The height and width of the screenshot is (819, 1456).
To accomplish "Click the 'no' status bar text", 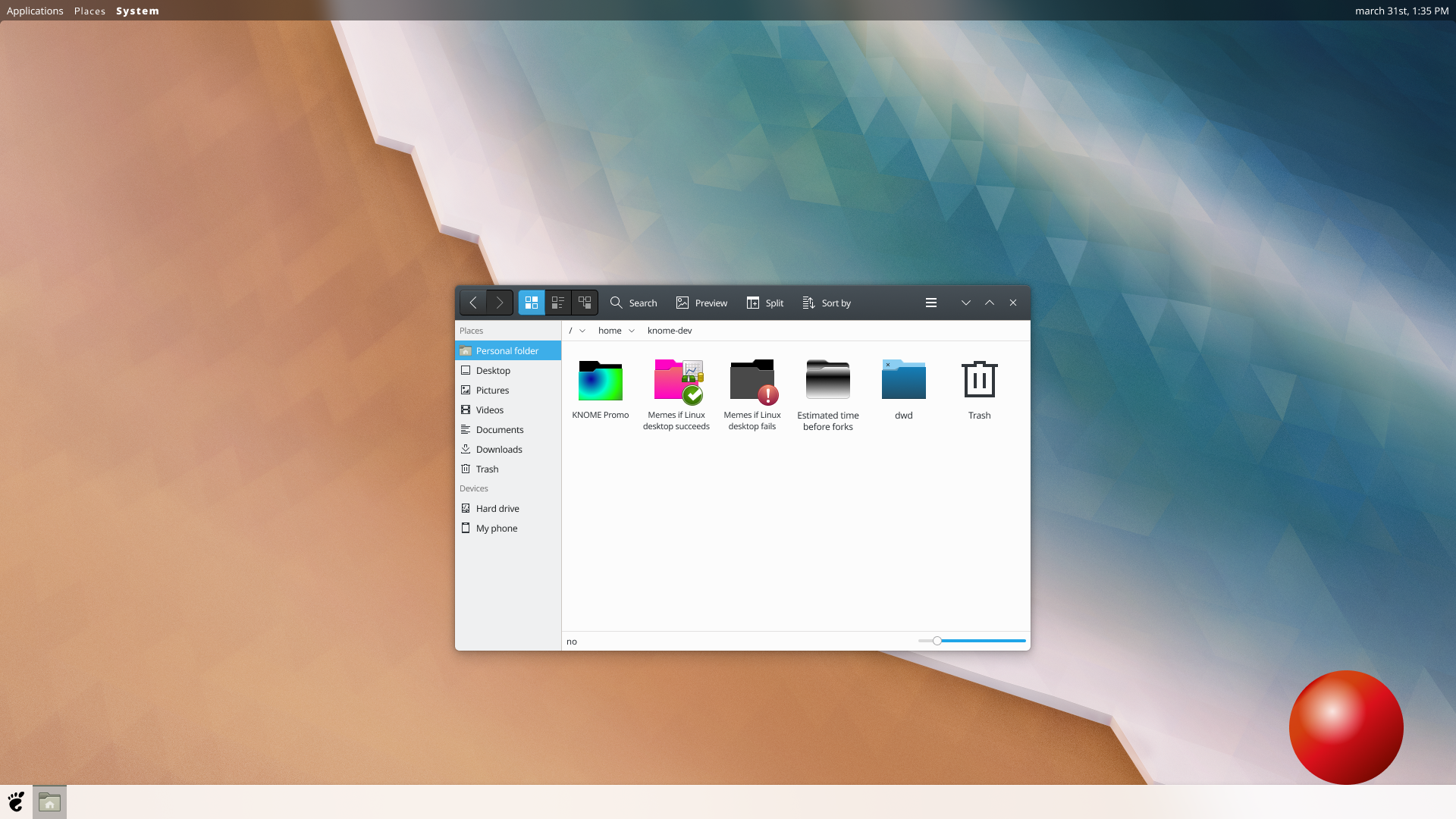I will (x=572, y=642).
